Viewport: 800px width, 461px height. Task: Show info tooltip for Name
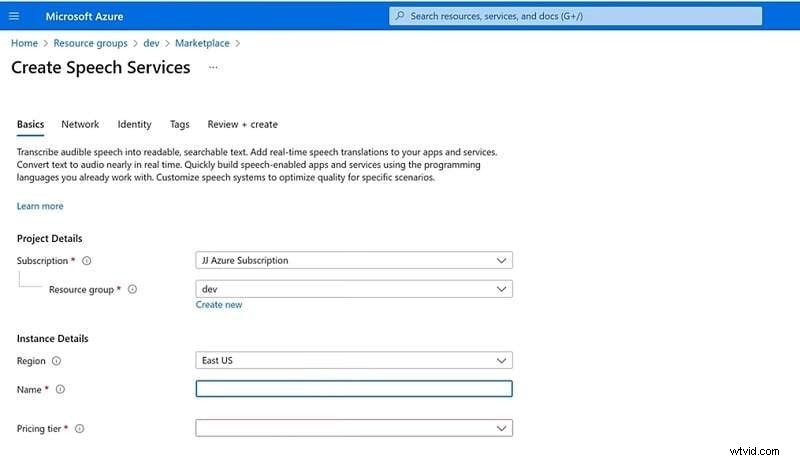point(60,389)
